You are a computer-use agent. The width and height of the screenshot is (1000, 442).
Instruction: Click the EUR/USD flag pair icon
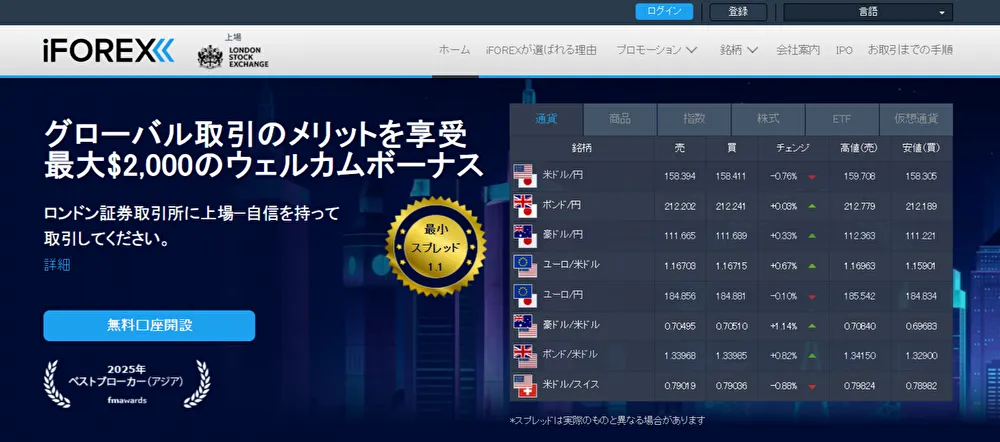[x=526, y=266]
